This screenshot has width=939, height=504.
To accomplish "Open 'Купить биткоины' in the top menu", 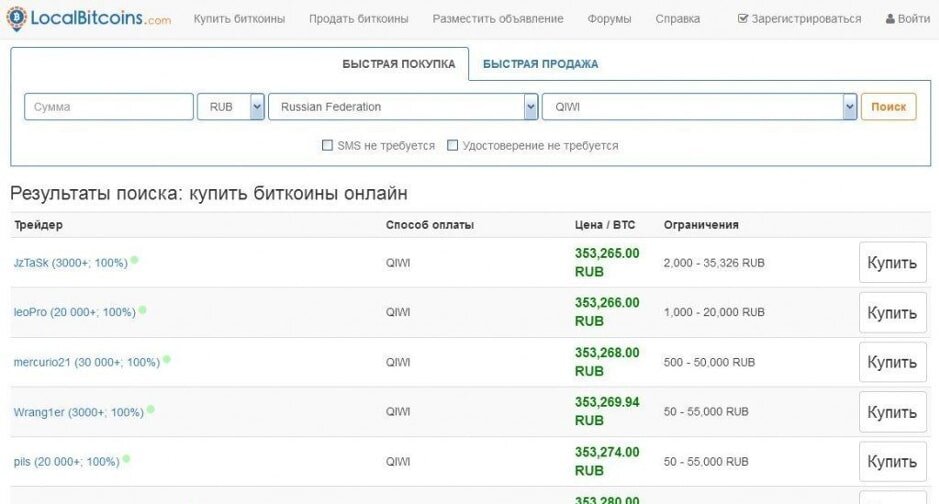I will (239, 19).
